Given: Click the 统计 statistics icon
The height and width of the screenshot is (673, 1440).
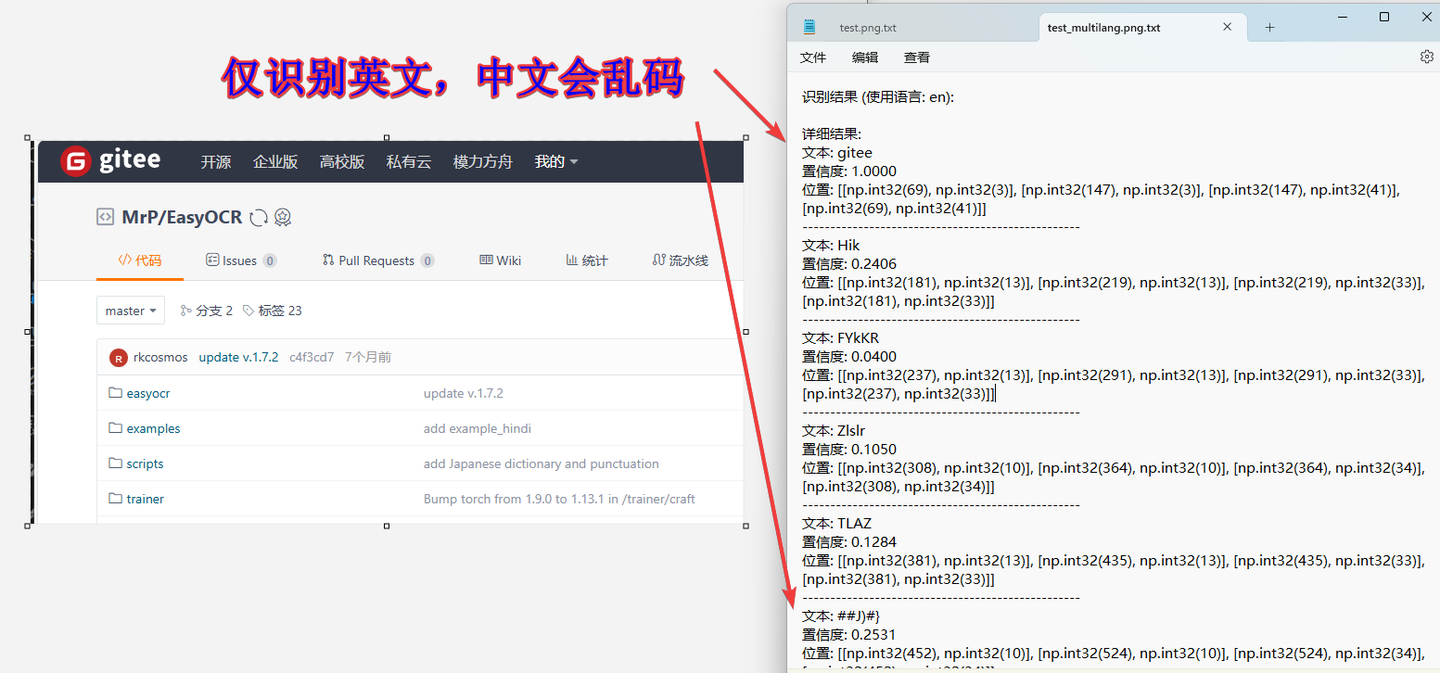Looking at the screenshot, I should [570, 260].
